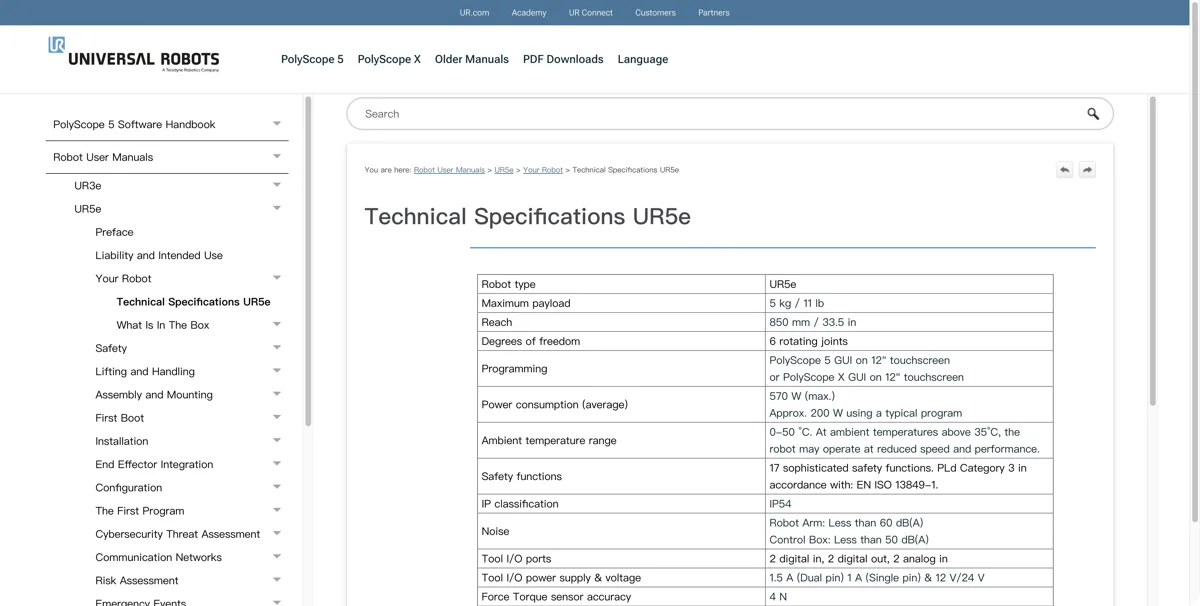
Task: Go to next topic arrow icon
Action: coord(1088,170)
